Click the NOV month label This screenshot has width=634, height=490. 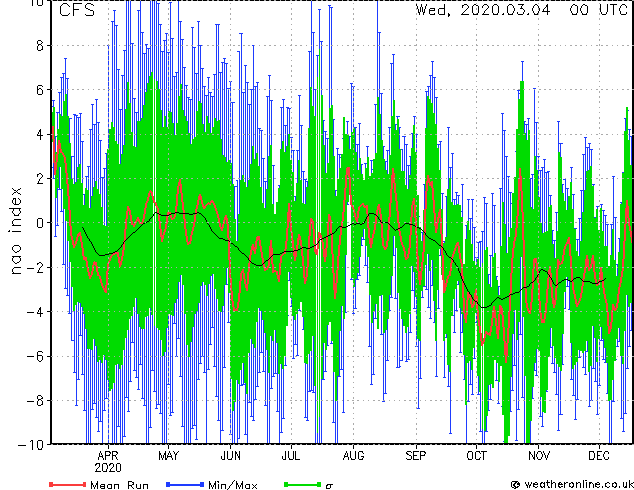click(539, 456)
